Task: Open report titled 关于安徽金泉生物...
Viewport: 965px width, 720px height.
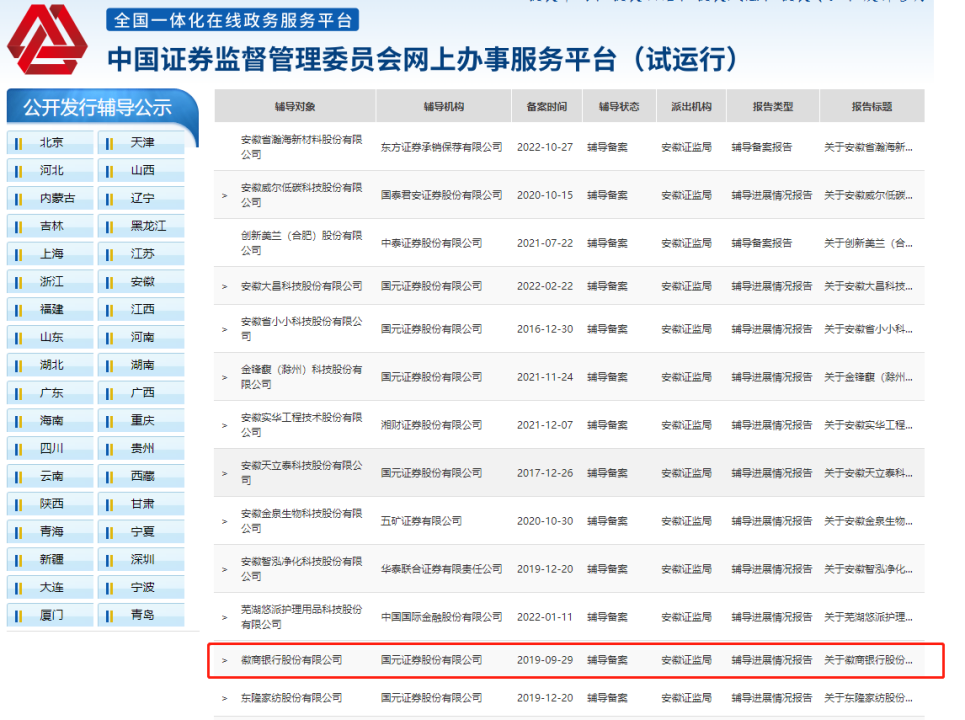Action: coord(868,521)
